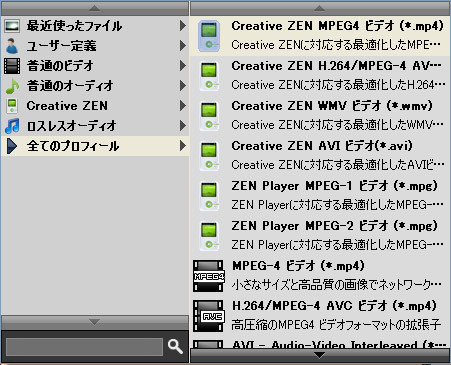
Task: Expand the ユーザー定義 submenu arrow
Action: point(183,46)
